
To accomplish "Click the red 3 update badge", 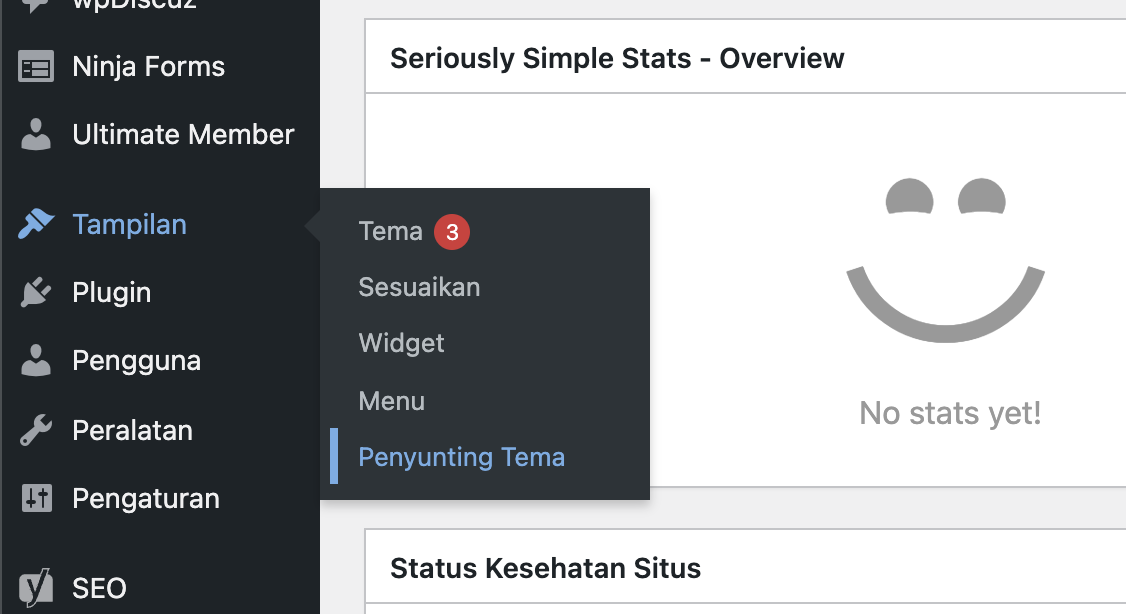I will click(x=452, y=233).
